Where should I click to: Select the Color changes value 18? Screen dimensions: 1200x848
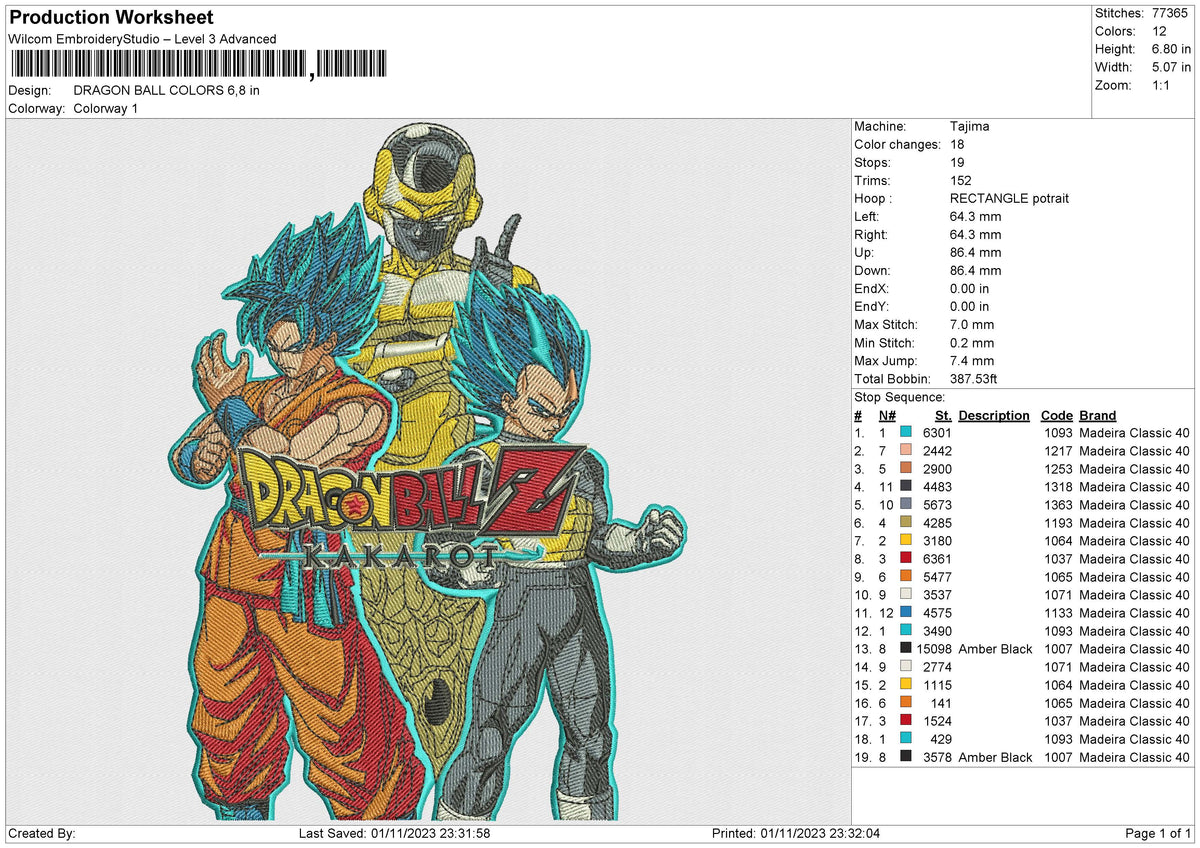point(957,144)
